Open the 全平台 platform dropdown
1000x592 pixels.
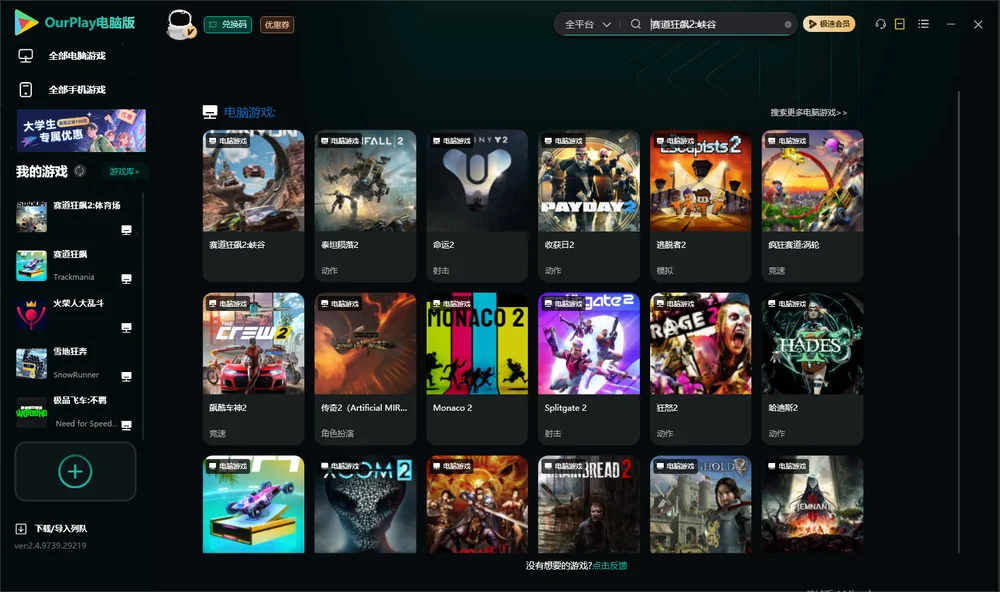coord(587,24)
